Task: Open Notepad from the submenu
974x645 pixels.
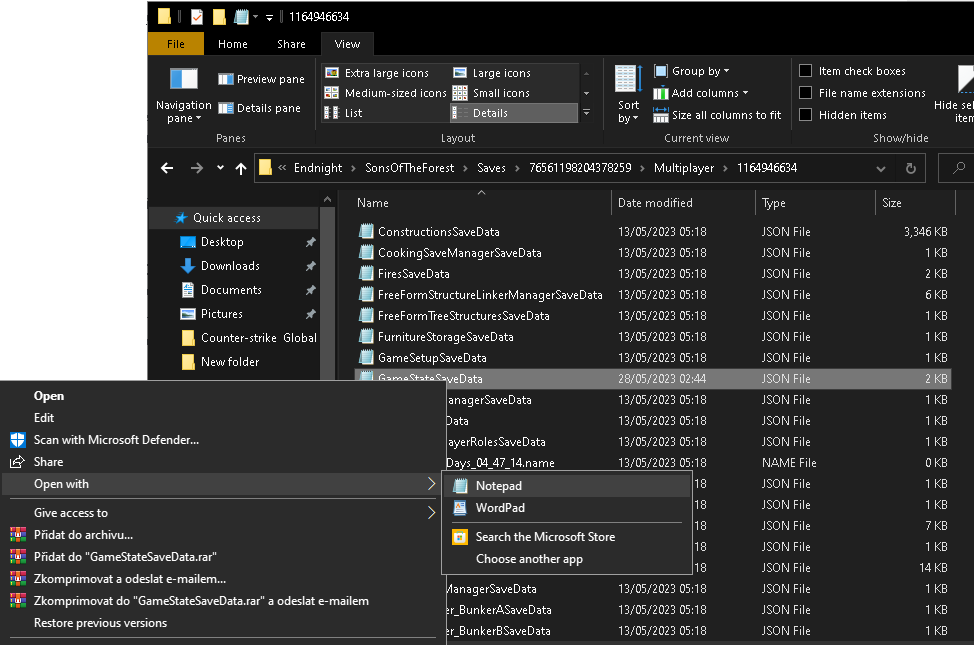Action: (x=499, y=486)
